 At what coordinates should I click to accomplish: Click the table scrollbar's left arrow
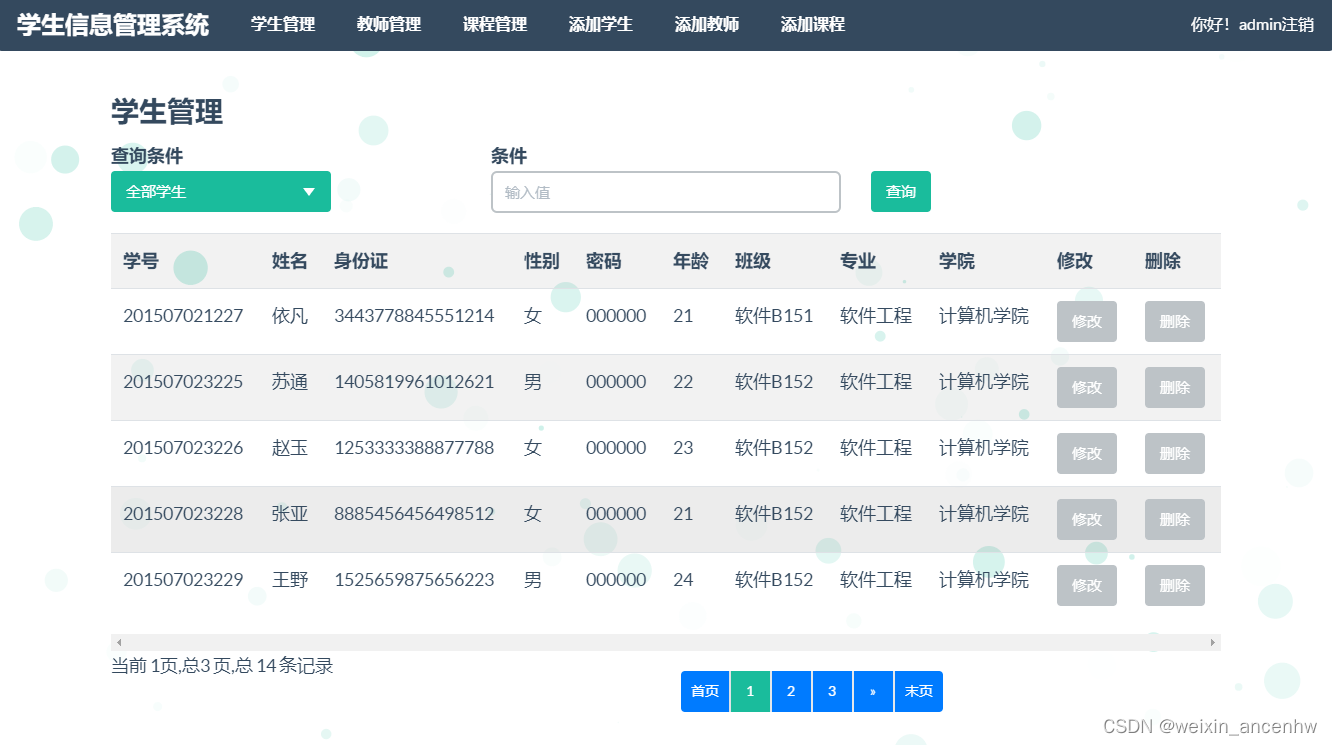119,642
